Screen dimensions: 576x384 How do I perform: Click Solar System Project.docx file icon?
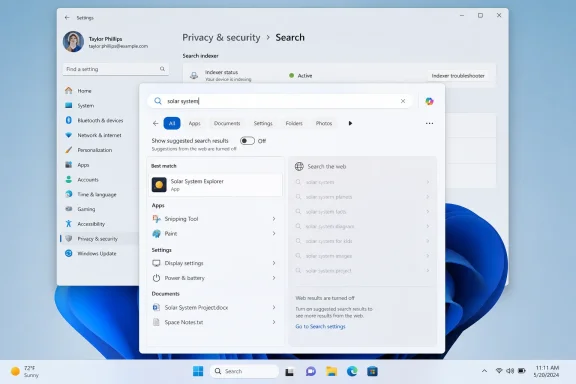tap(156, 308)
